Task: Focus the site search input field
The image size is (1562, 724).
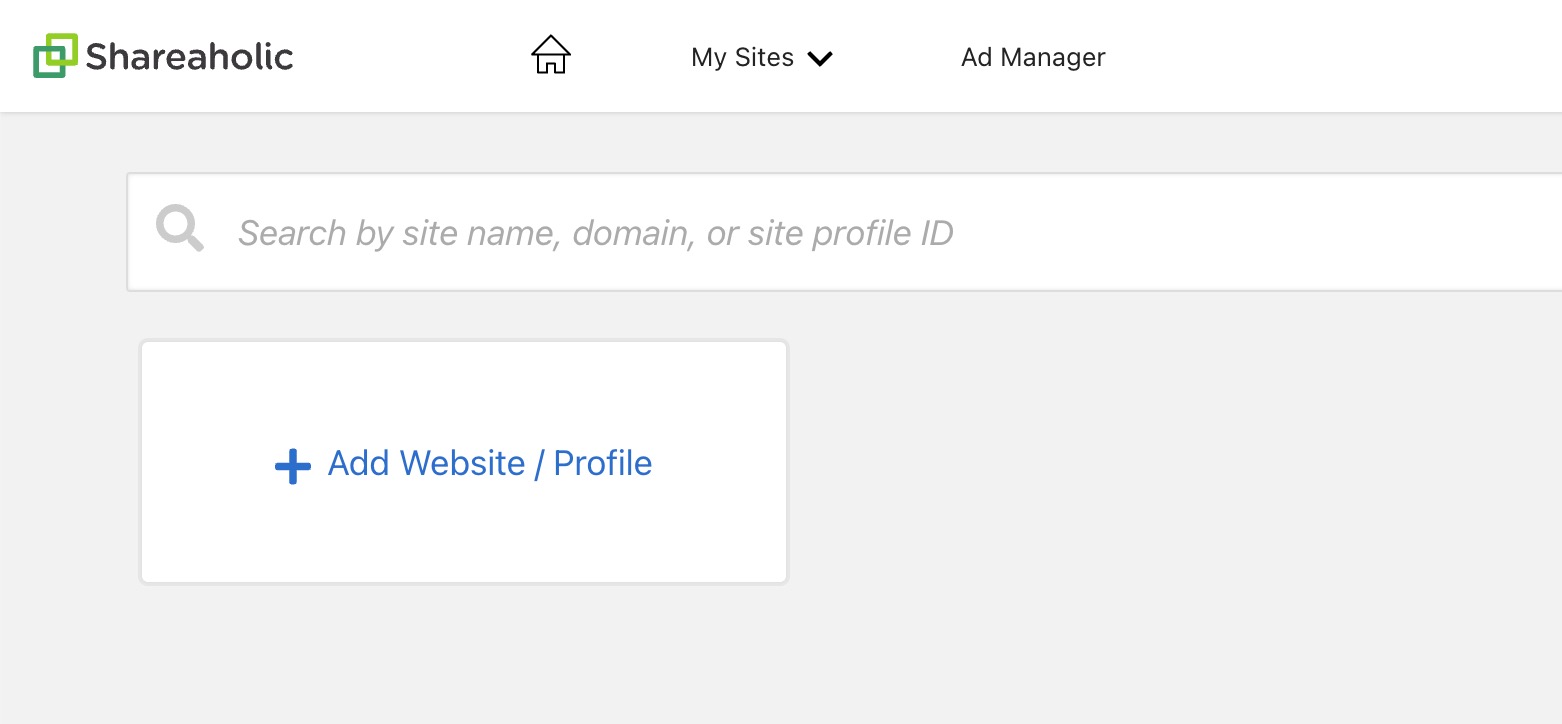Action: pyautogui.click(x=844, y=232)
